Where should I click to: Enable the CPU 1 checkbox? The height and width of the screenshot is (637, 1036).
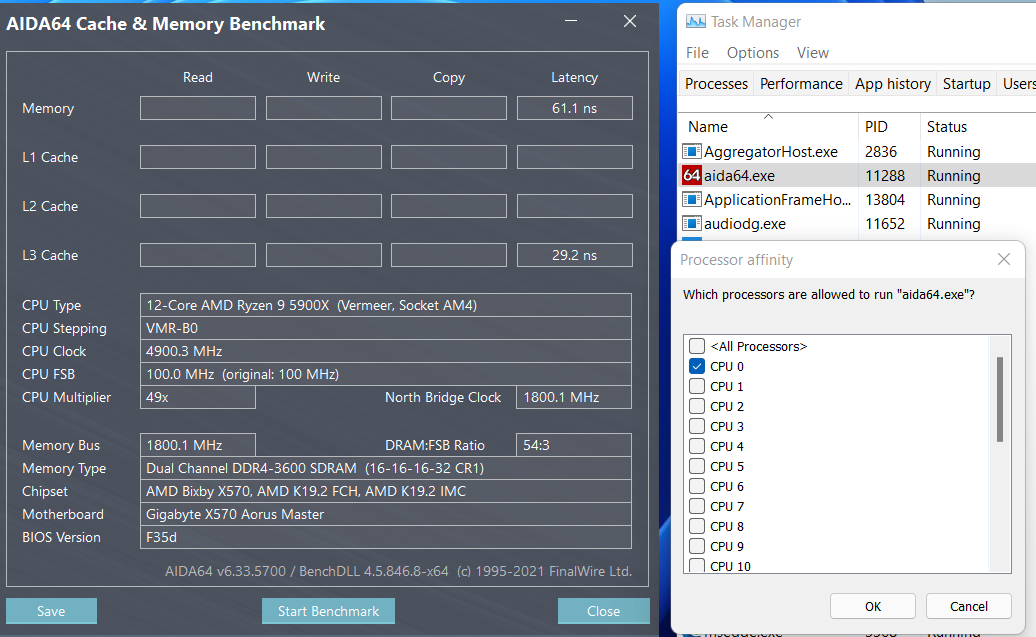tap(696, 386)
